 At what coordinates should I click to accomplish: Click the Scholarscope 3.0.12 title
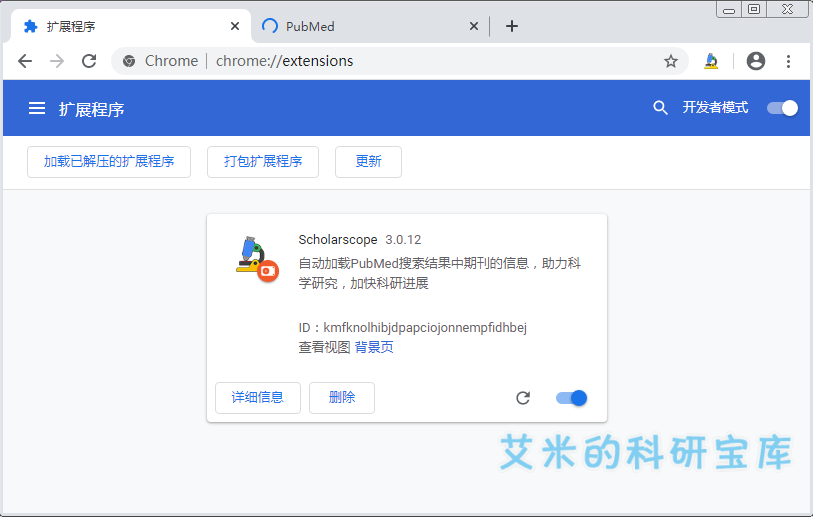click(360, 240)
